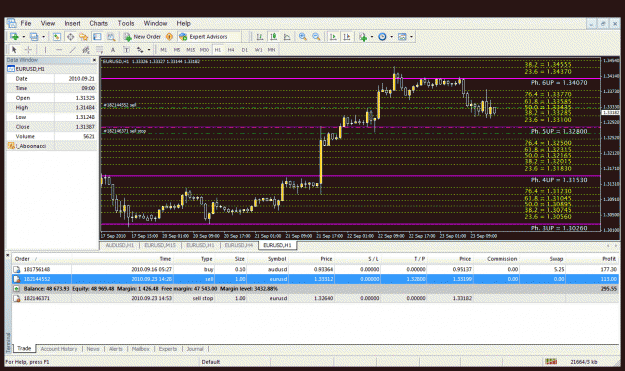625x371 pixels.
Task: Select the Text (A) tool
Action: [x=113, y=50]
